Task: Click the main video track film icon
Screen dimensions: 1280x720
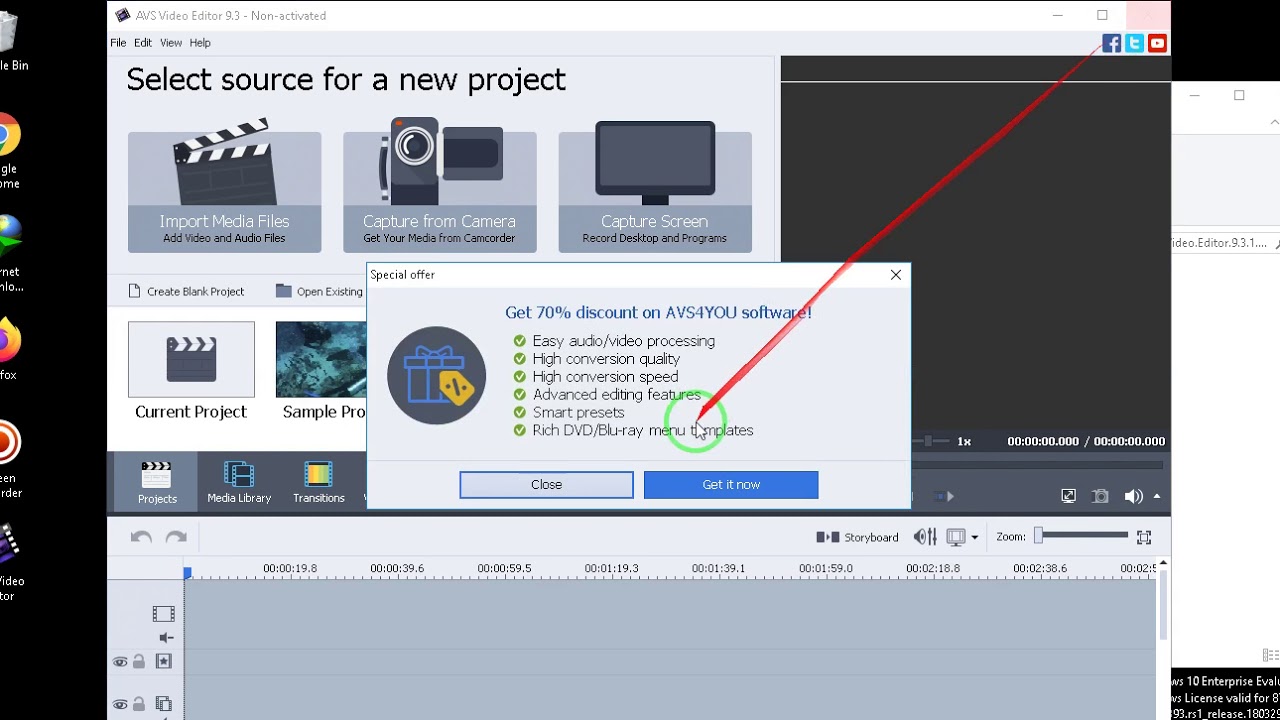Action: [163, 614]
